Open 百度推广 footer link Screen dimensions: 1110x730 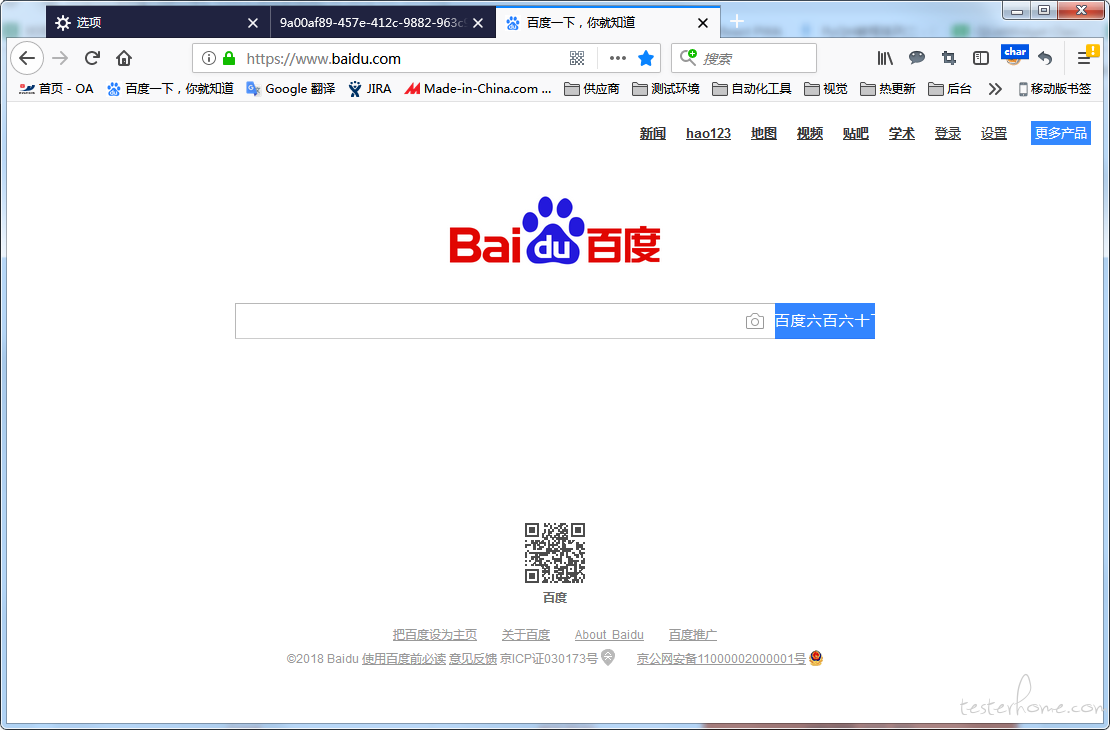coord(693,634)
